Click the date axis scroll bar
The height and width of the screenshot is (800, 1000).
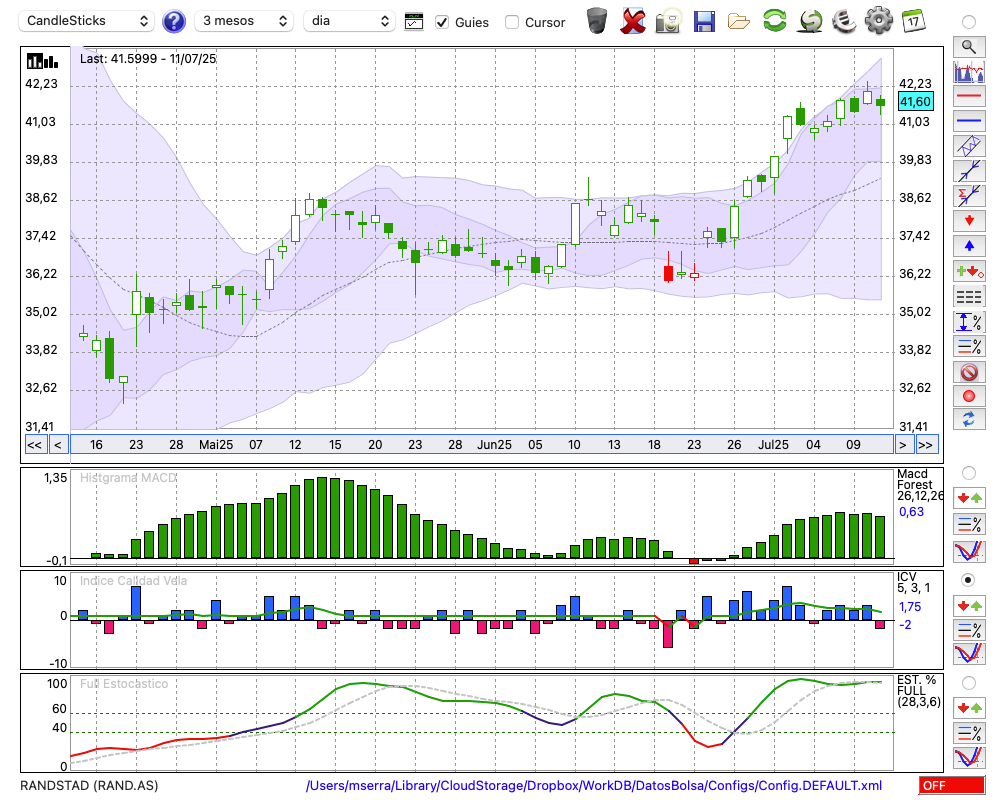[x=482, y=445]
